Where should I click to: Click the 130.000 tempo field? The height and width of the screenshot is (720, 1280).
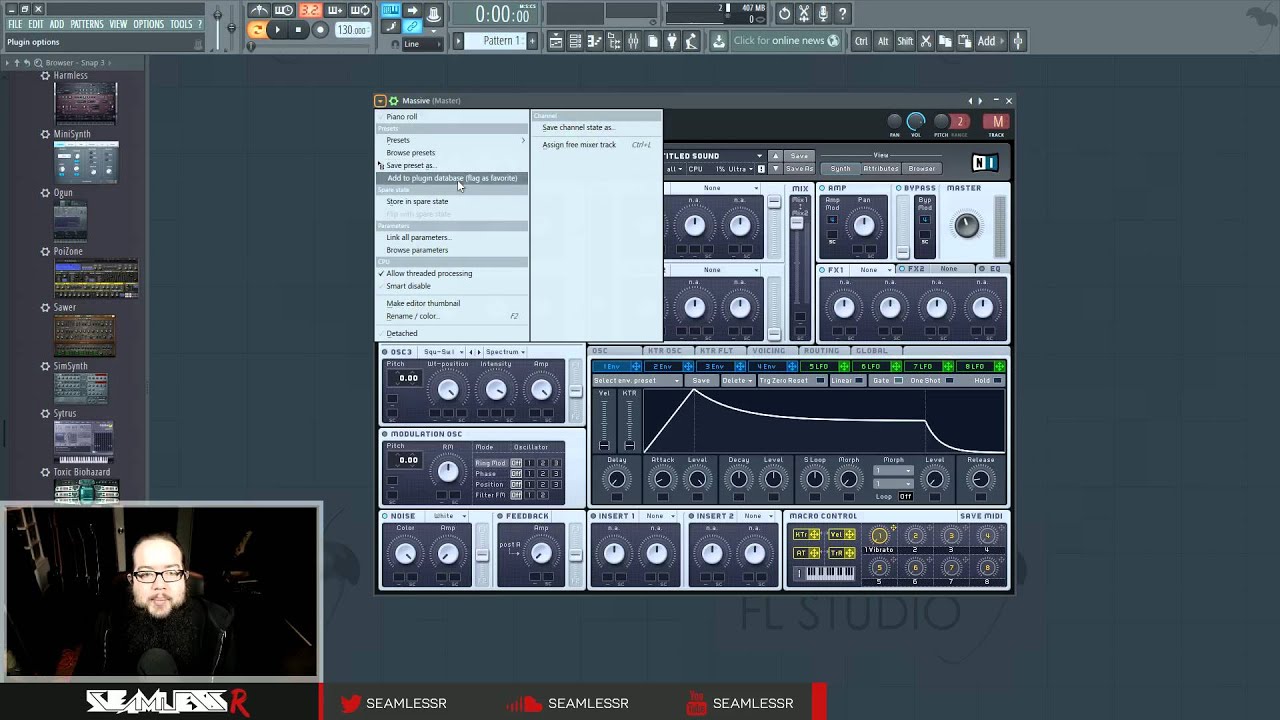351,30
